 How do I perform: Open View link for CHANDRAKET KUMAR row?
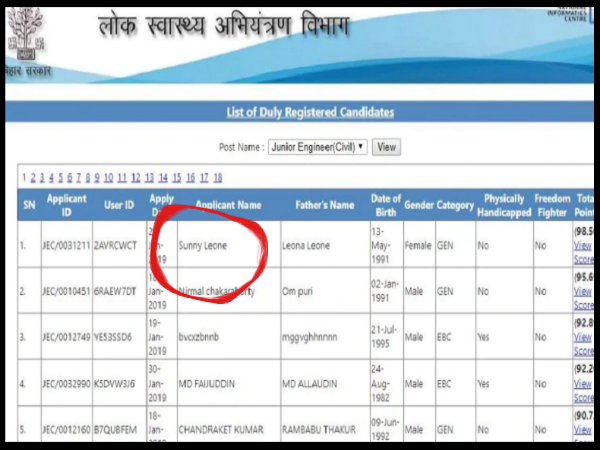[x=583, y=430]
